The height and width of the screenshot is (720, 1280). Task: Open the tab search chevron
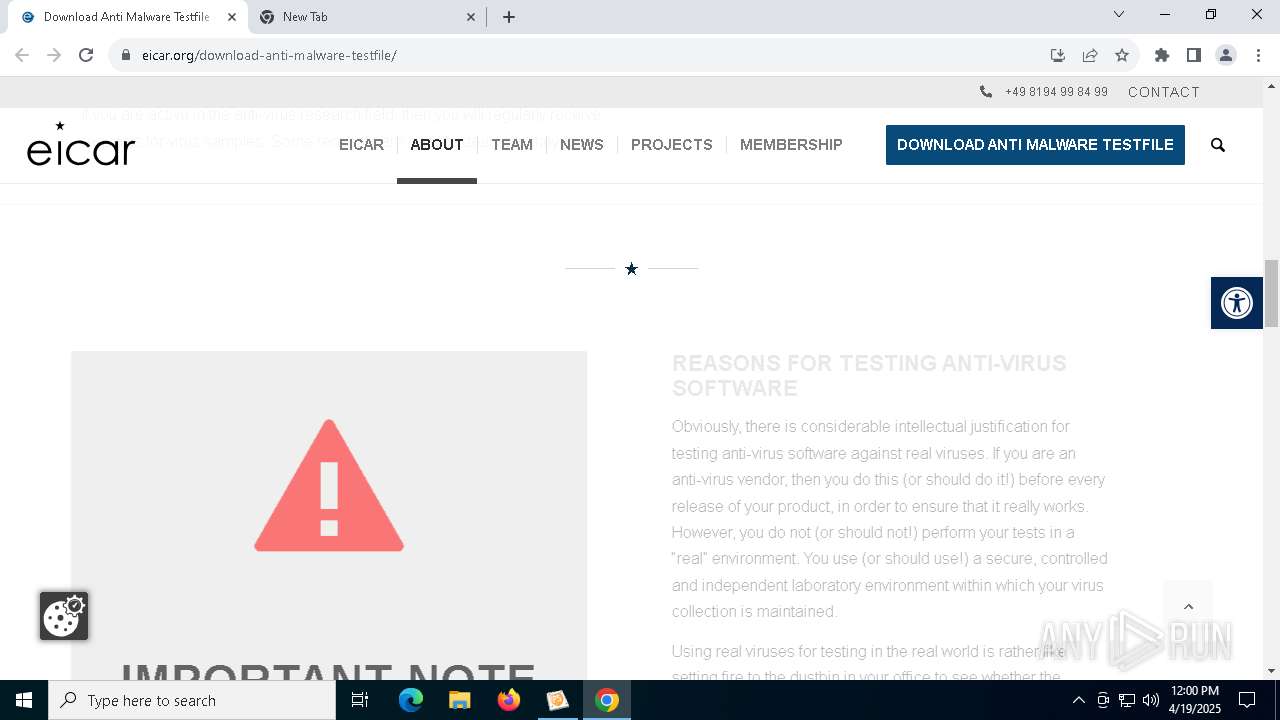(x=1119, y=14)
